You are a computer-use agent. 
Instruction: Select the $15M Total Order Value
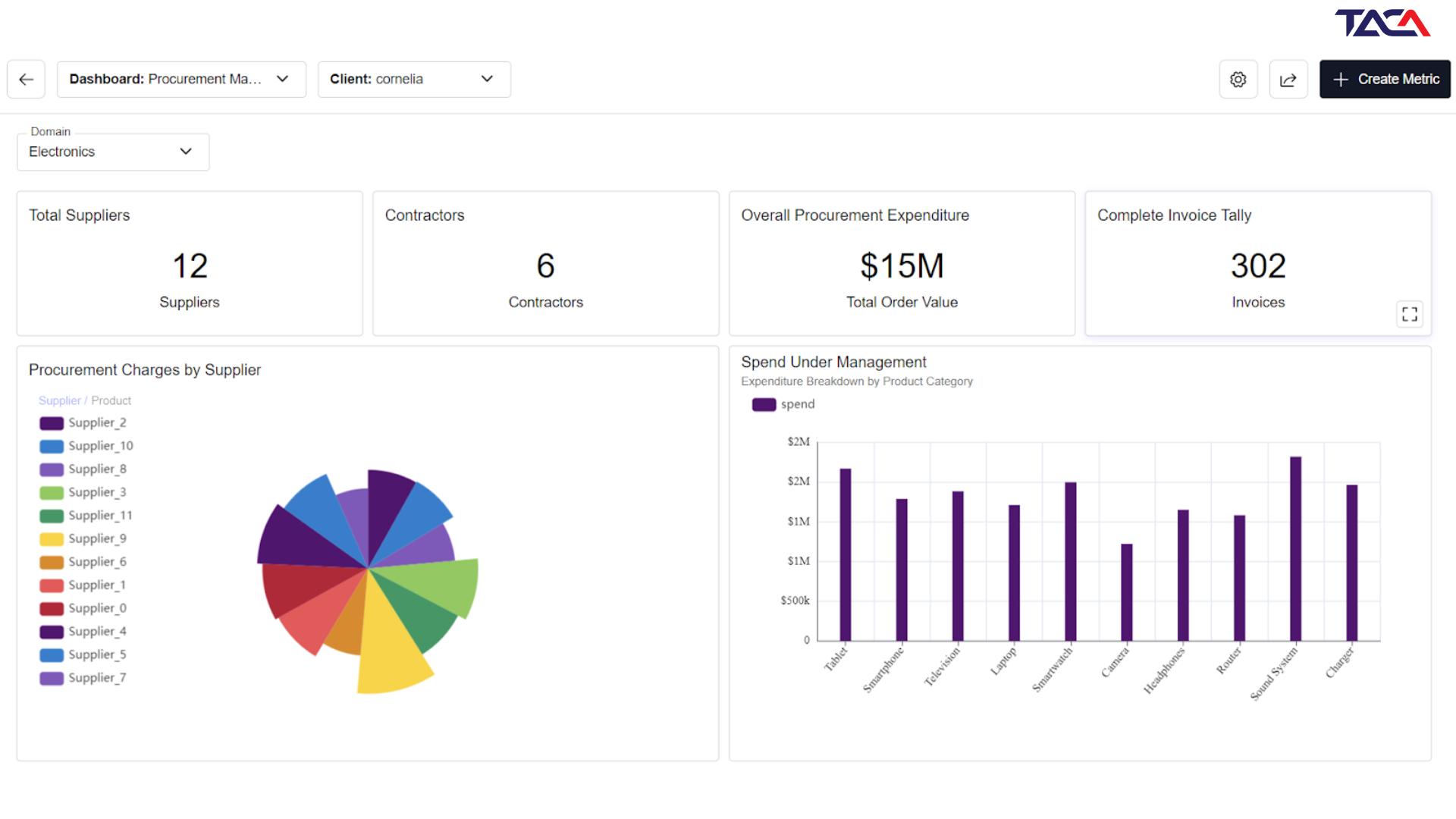point(902,266)
